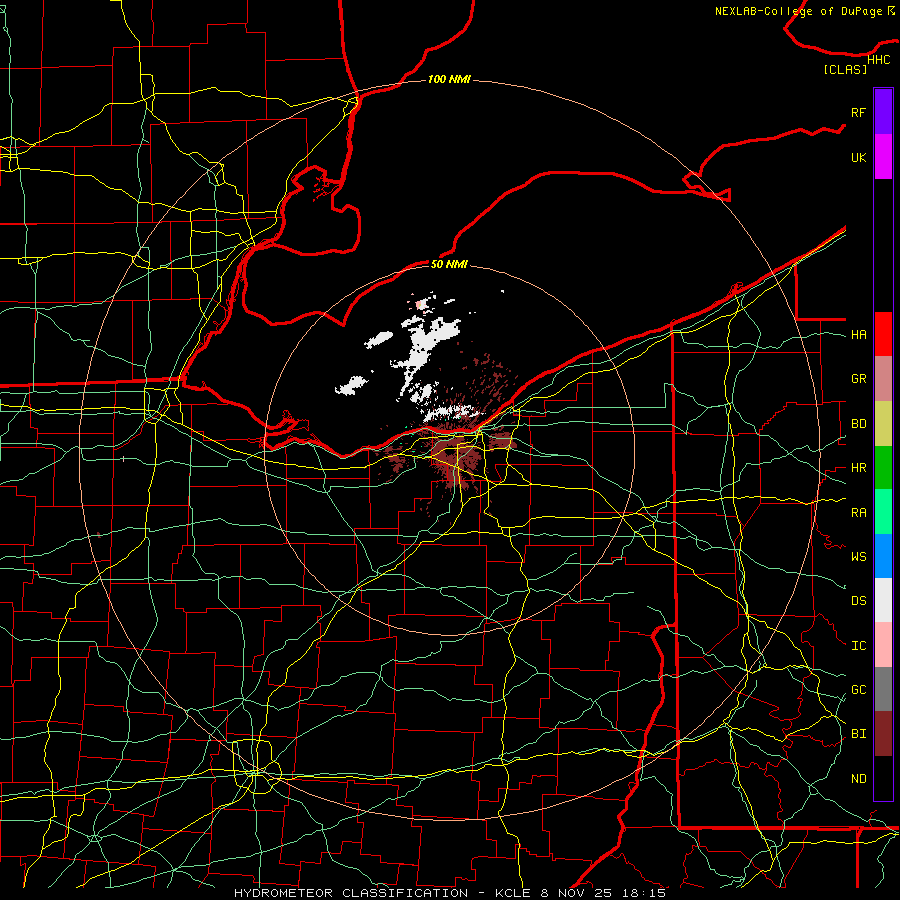
Task: Click the DS legend label
Action: click(x=858, y=600)
